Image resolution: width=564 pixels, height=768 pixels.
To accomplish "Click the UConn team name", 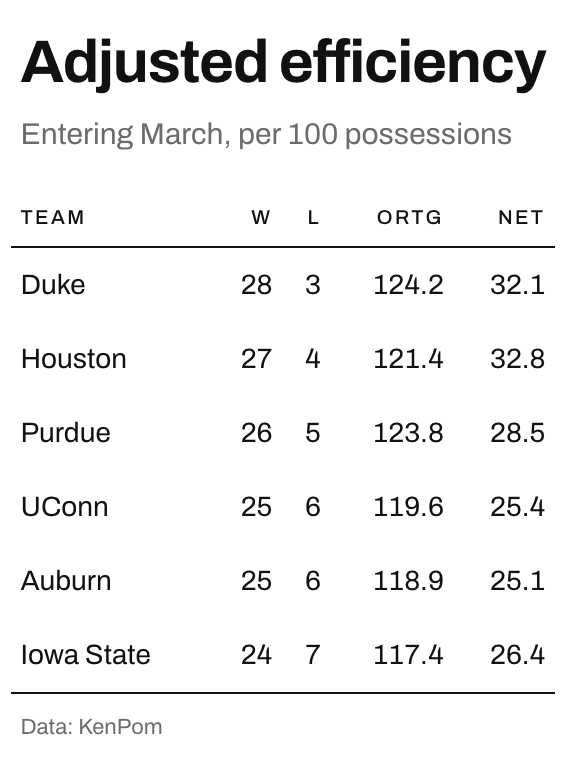I will 65,506.
